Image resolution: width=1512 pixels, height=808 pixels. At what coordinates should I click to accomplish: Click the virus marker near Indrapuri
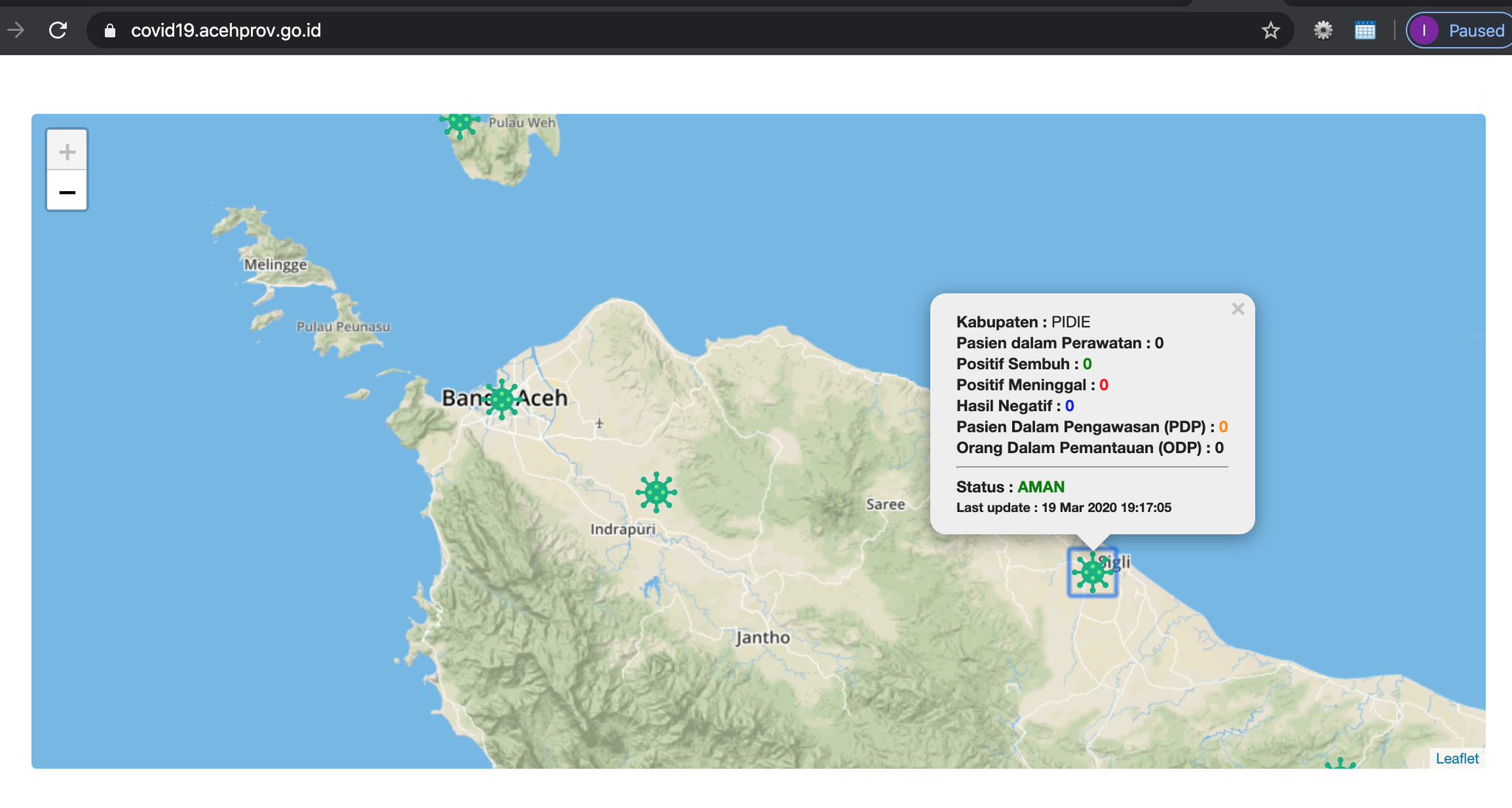tap(656, 492)
